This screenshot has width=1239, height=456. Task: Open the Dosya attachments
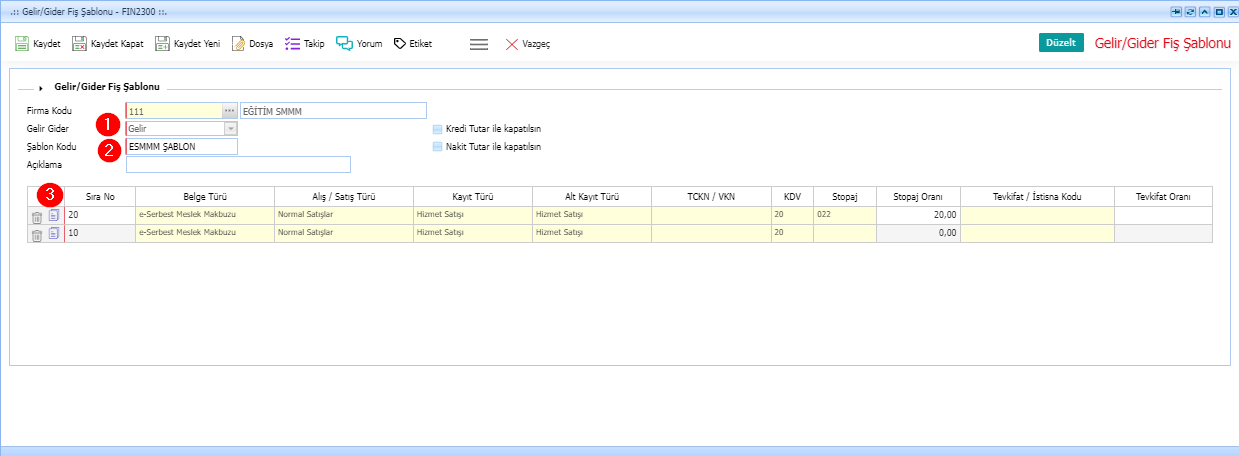coord(252,44)
